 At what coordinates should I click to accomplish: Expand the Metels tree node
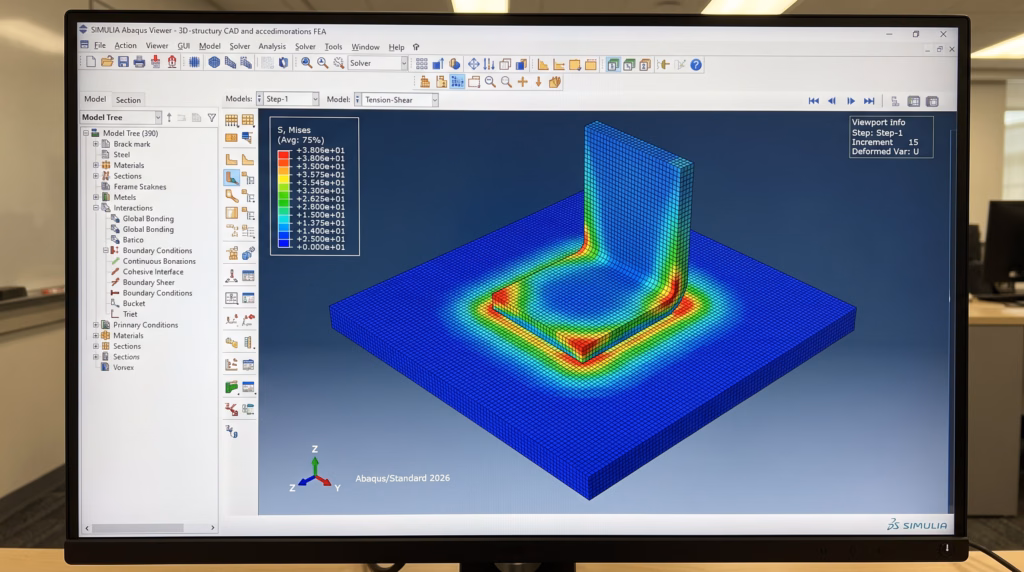[95, 197]
